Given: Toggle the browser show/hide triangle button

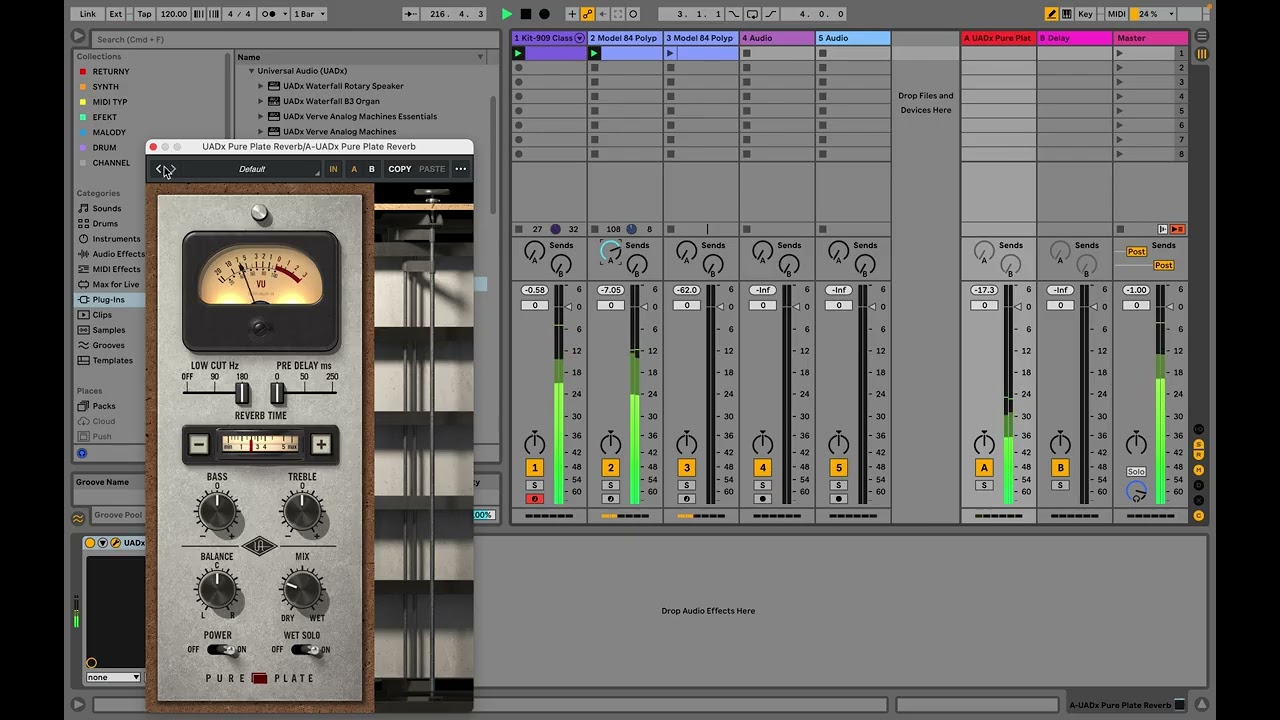Looking at the screenshot, I should tap(78, 37).
